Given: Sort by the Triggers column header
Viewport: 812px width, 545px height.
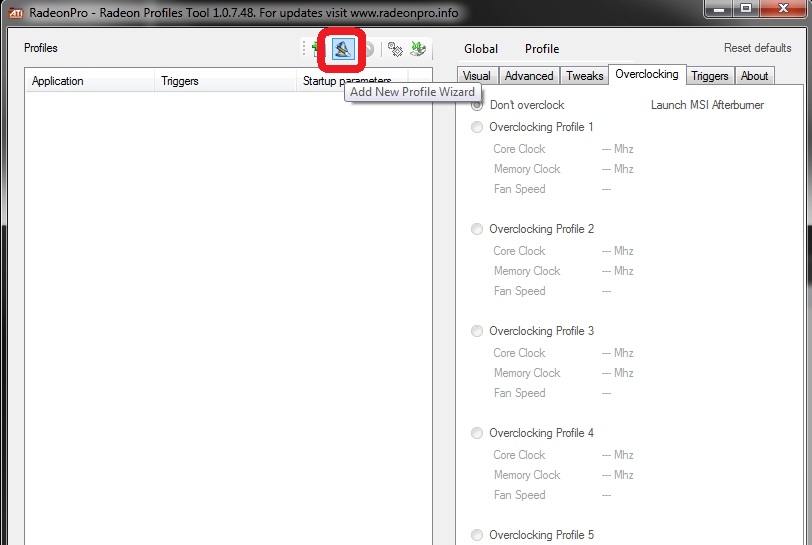Looking at the screenshot, I should pos(225,81).
